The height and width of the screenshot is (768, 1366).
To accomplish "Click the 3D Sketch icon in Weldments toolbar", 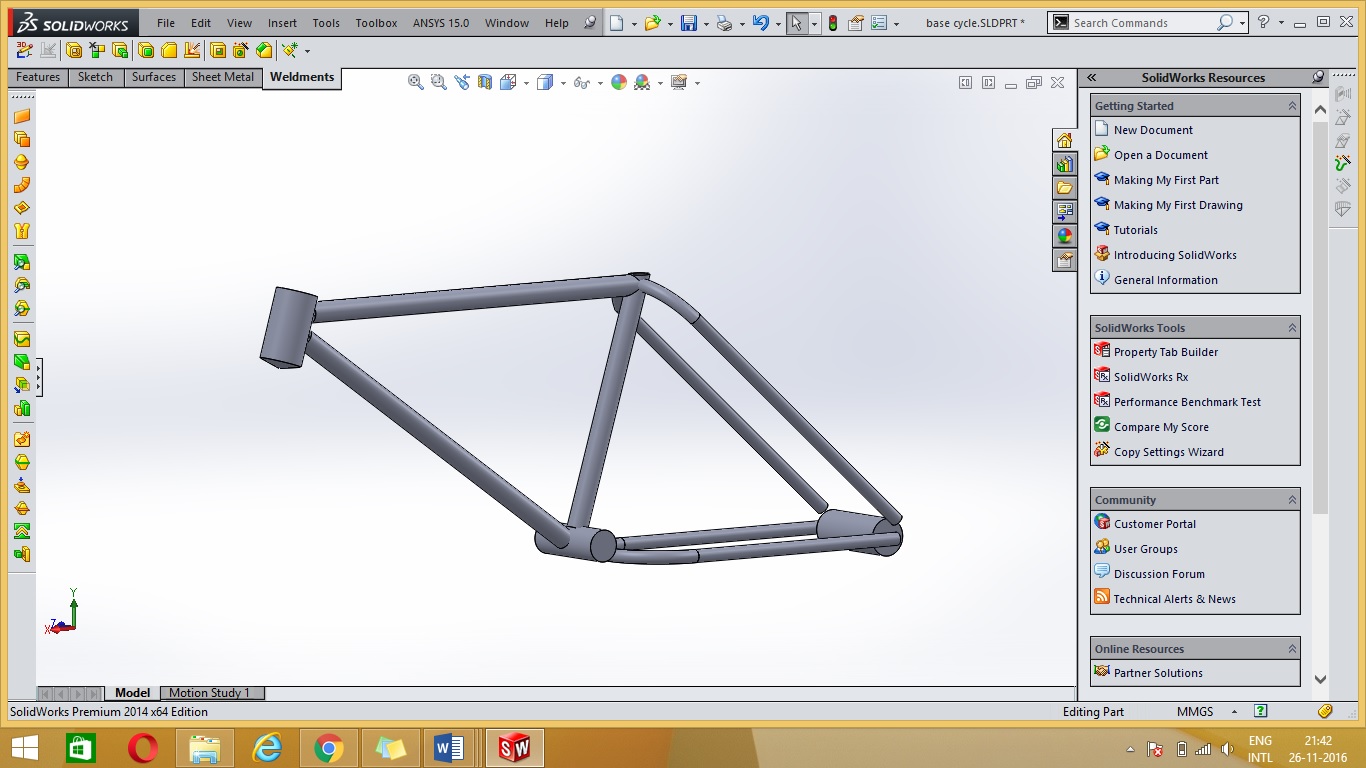I will coord(25,50).
